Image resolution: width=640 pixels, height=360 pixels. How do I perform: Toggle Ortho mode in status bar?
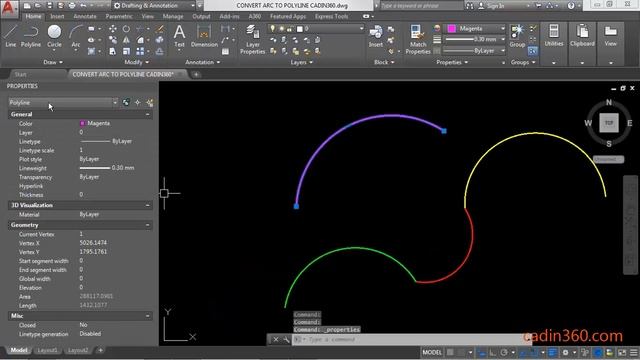[493, 352]
